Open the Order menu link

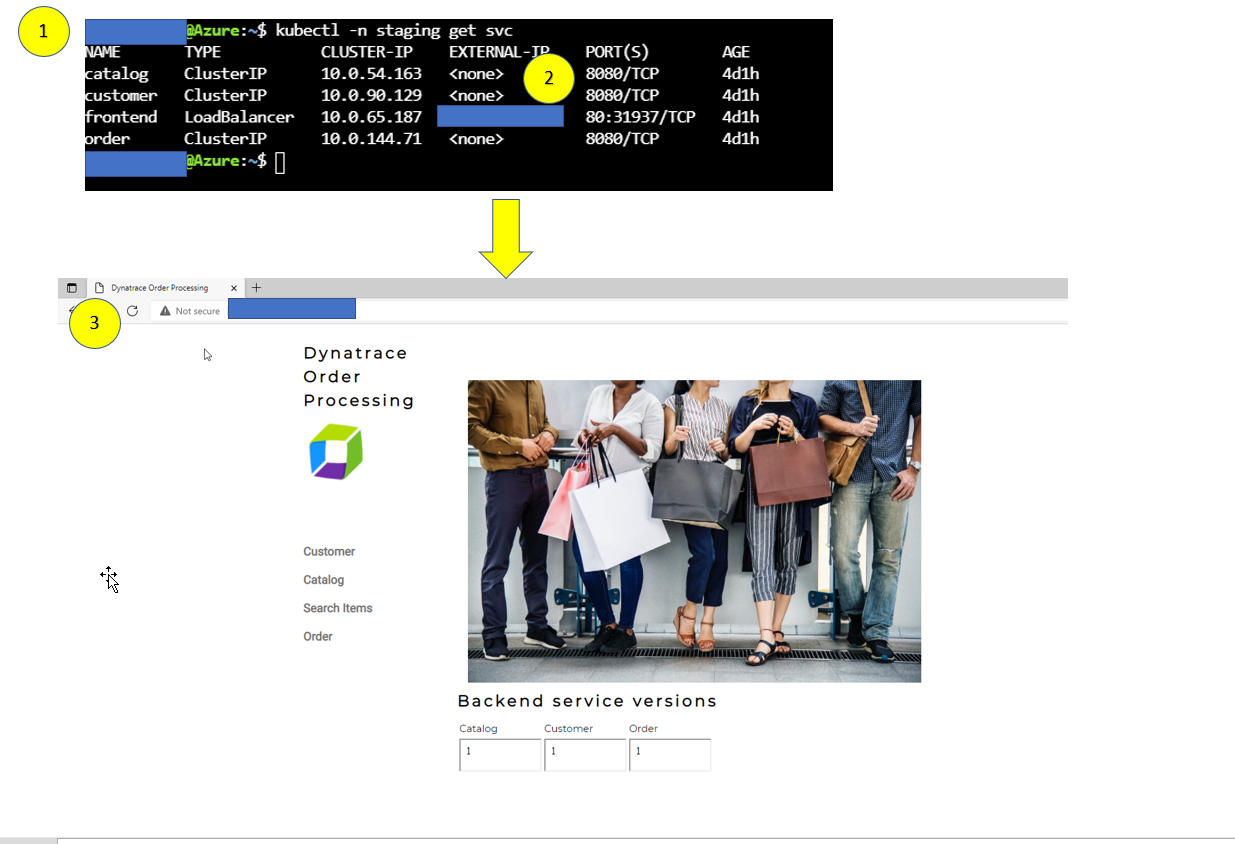(318, 636)
